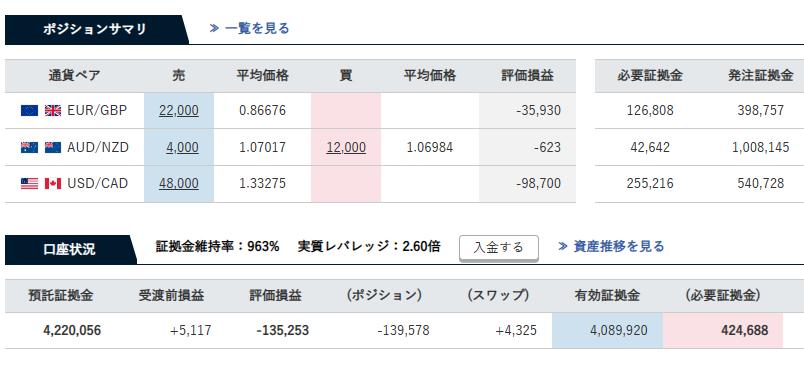Image resolution: width=804 pixels, height=377 pixels.
Task: Click the 評価損益 column header in the position table
Action: click(528, 76)
